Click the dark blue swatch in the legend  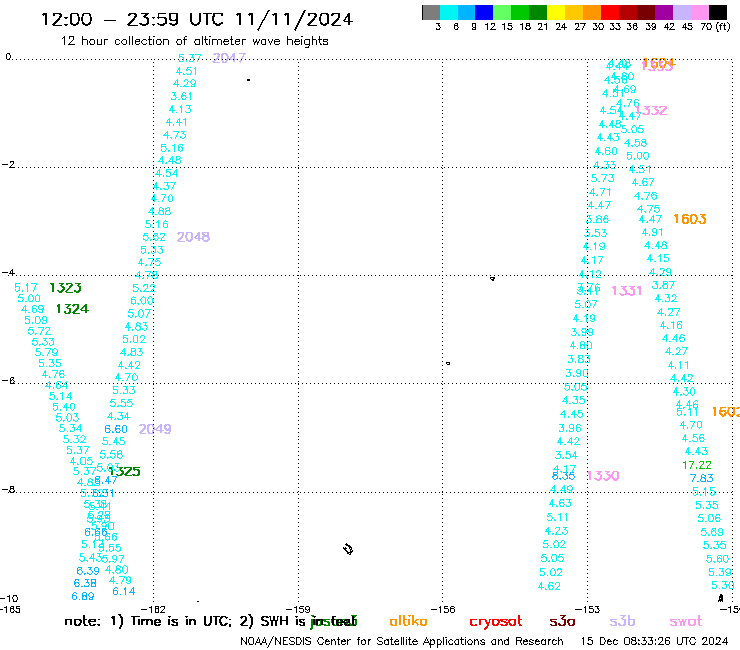[484, 12]
